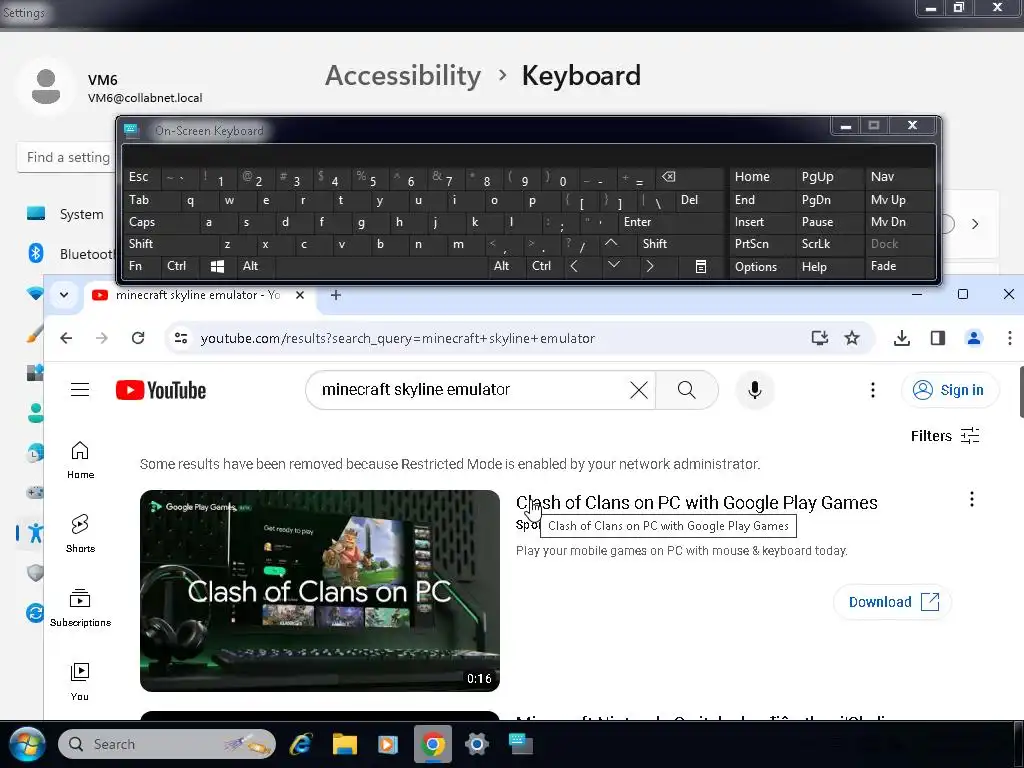1024x768 pixels.
Task: Open more actions for Clash of Clans ad
Action: pyautogui.click(x=972, y=500)
